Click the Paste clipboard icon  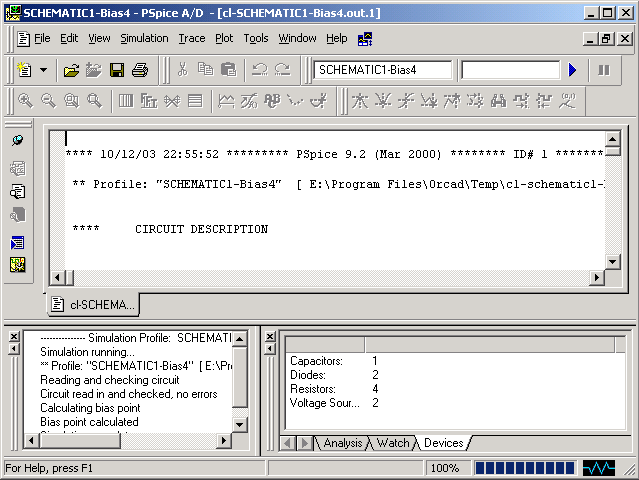coord(228,70)
